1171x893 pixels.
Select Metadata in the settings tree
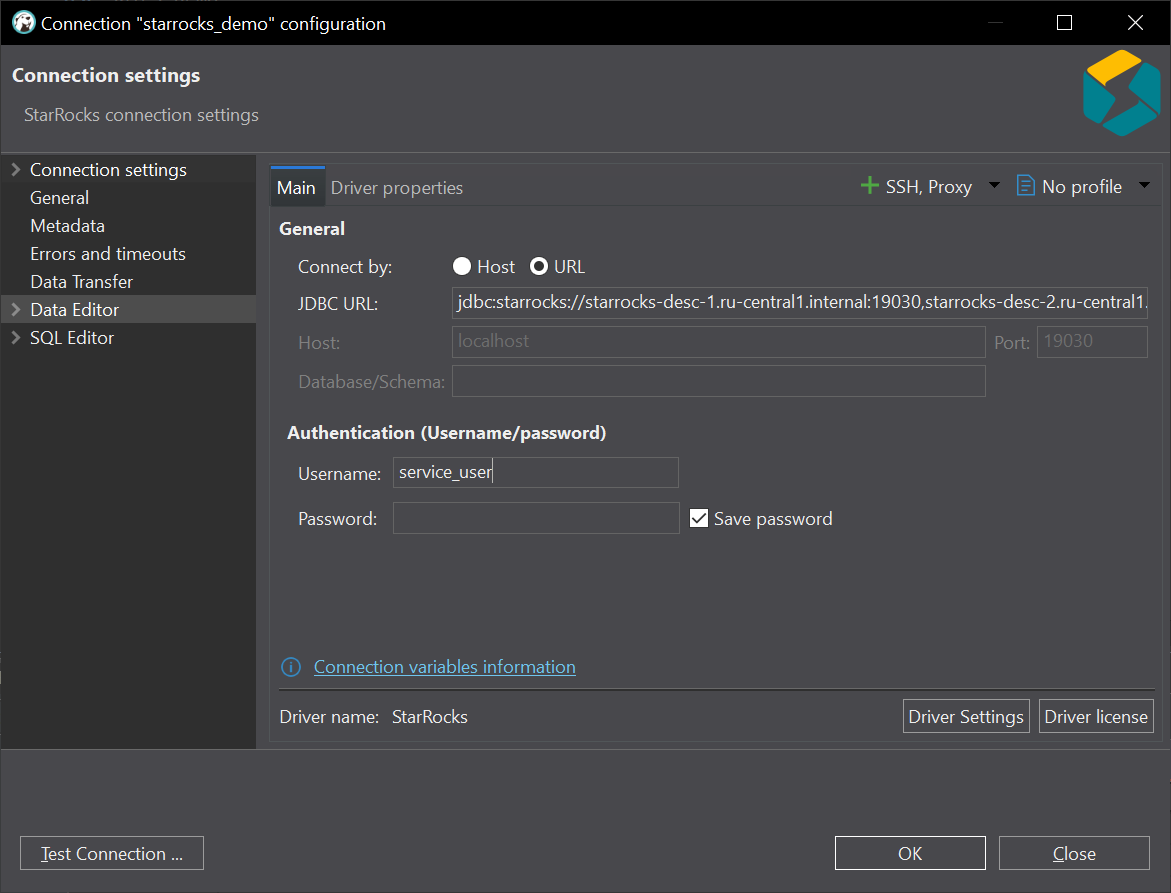point(67,225)
